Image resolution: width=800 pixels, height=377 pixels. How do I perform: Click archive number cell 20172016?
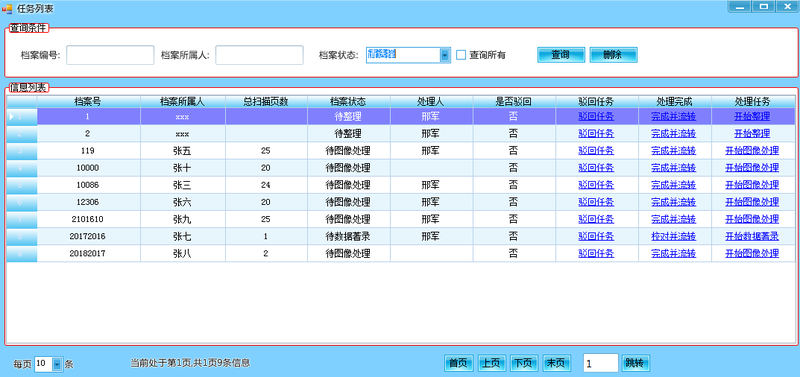click(88, 236)
